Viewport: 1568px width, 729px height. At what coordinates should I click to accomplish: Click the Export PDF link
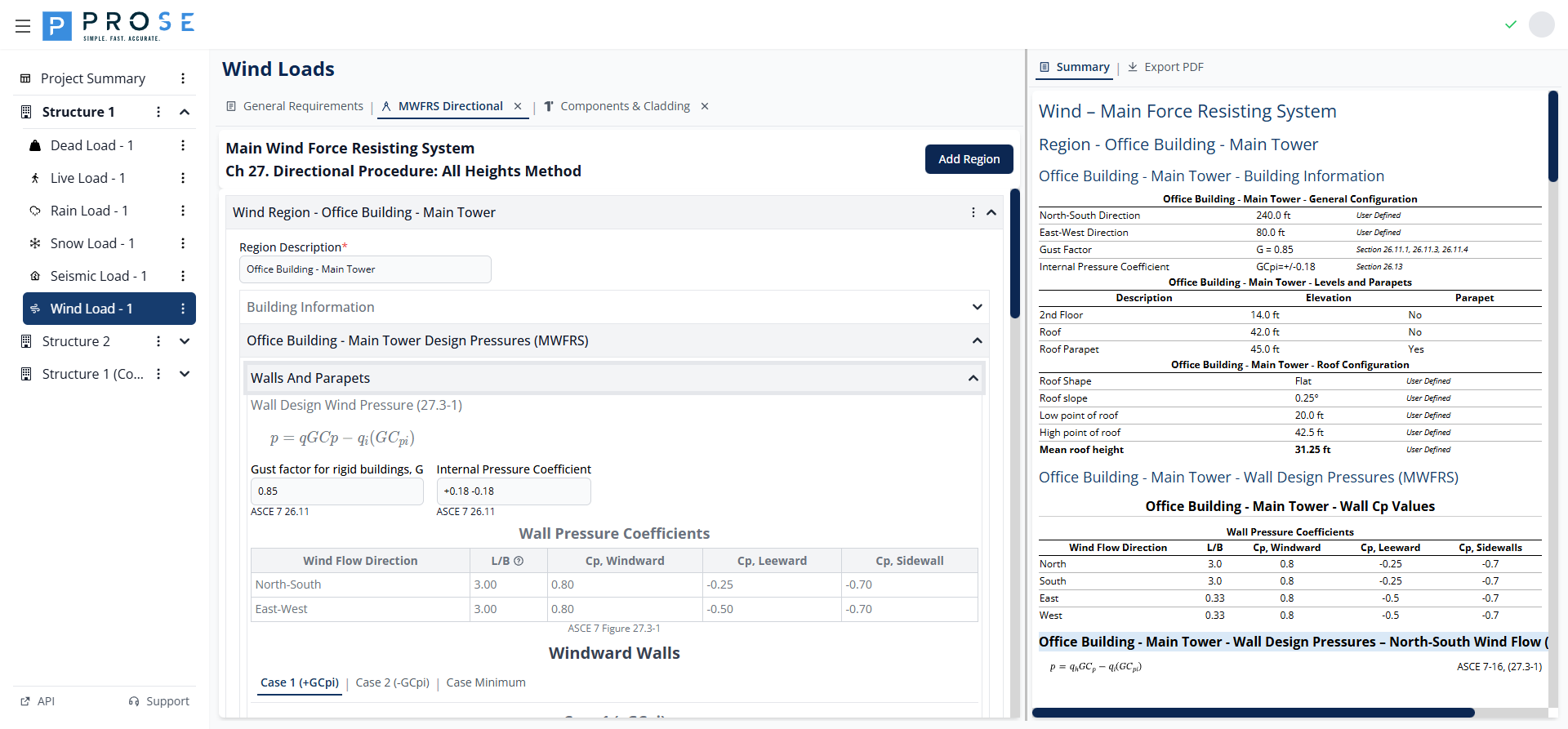(x=1165, y=67)
